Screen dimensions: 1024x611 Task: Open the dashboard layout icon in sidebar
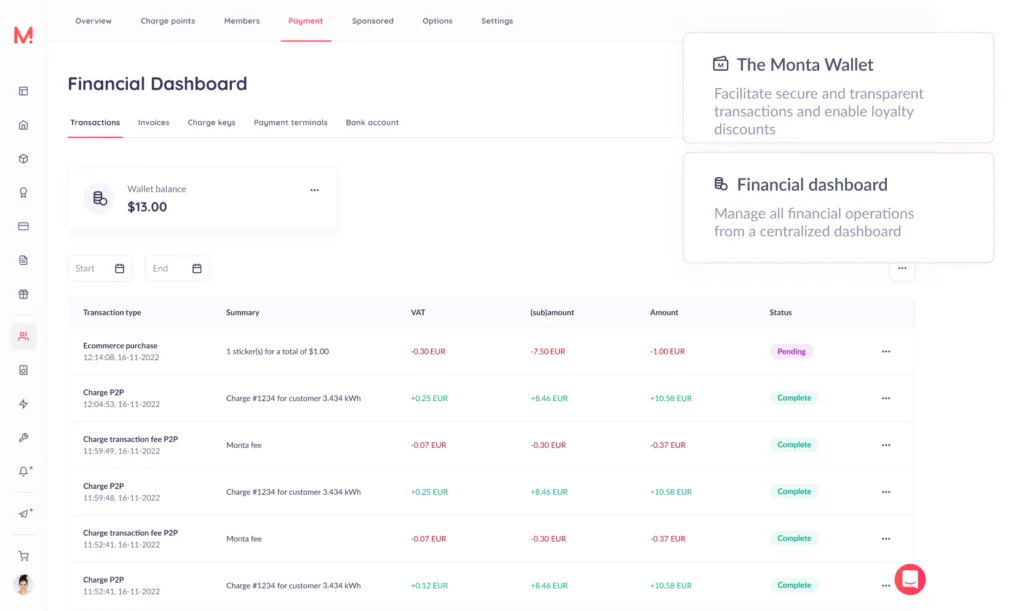[24, 91]
